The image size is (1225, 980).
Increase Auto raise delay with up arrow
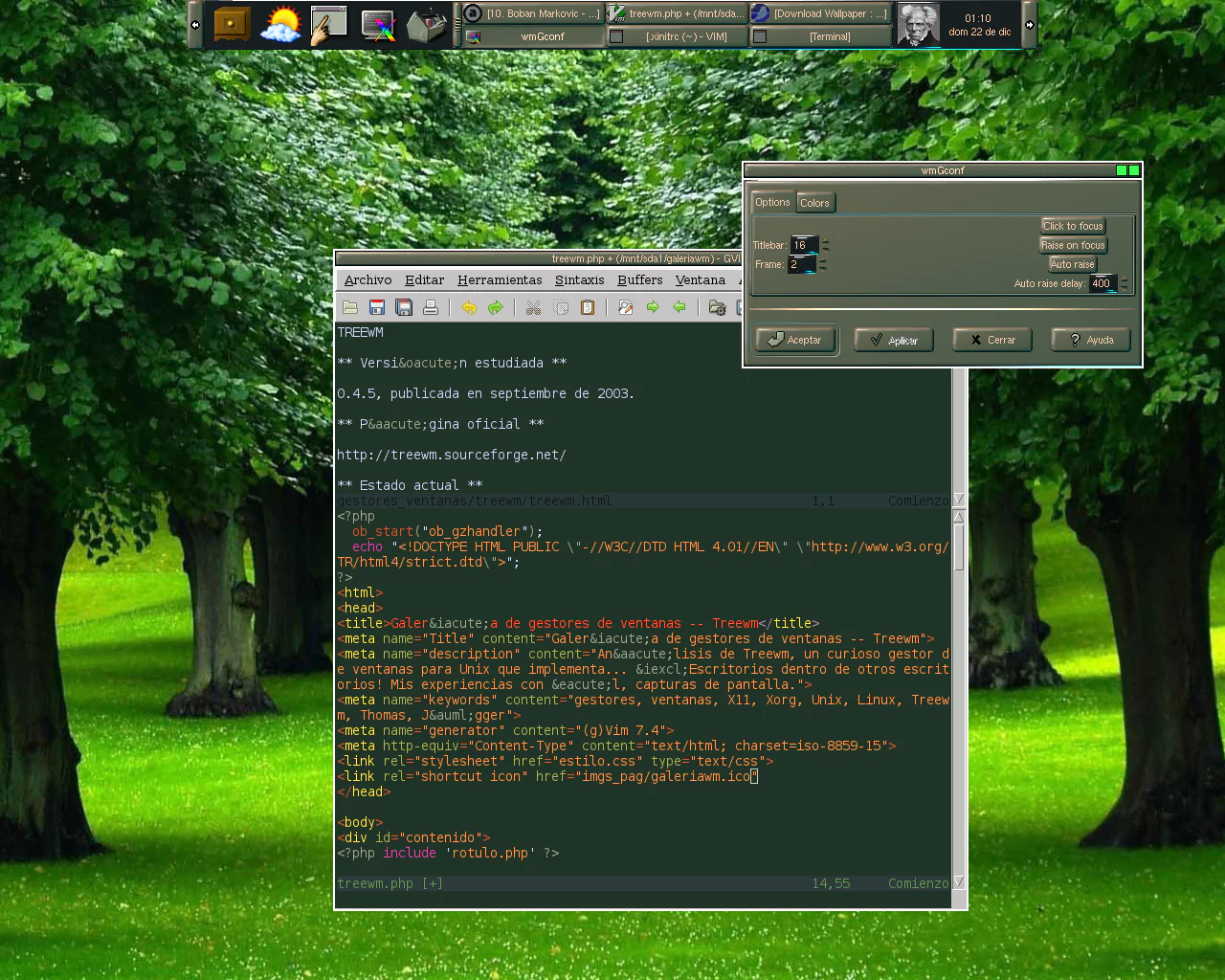(x=1124, y=279)
